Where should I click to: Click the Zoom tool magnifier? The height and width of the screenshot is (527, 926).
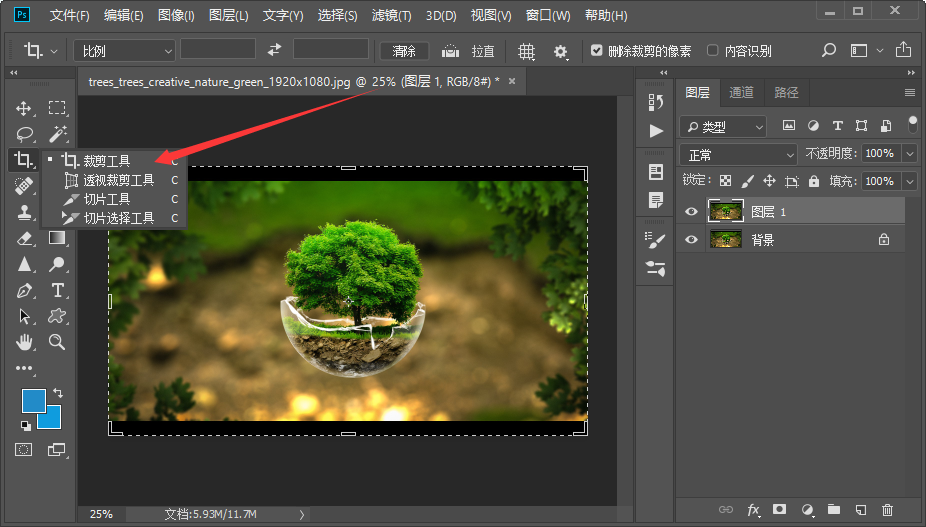click(58, 342)
